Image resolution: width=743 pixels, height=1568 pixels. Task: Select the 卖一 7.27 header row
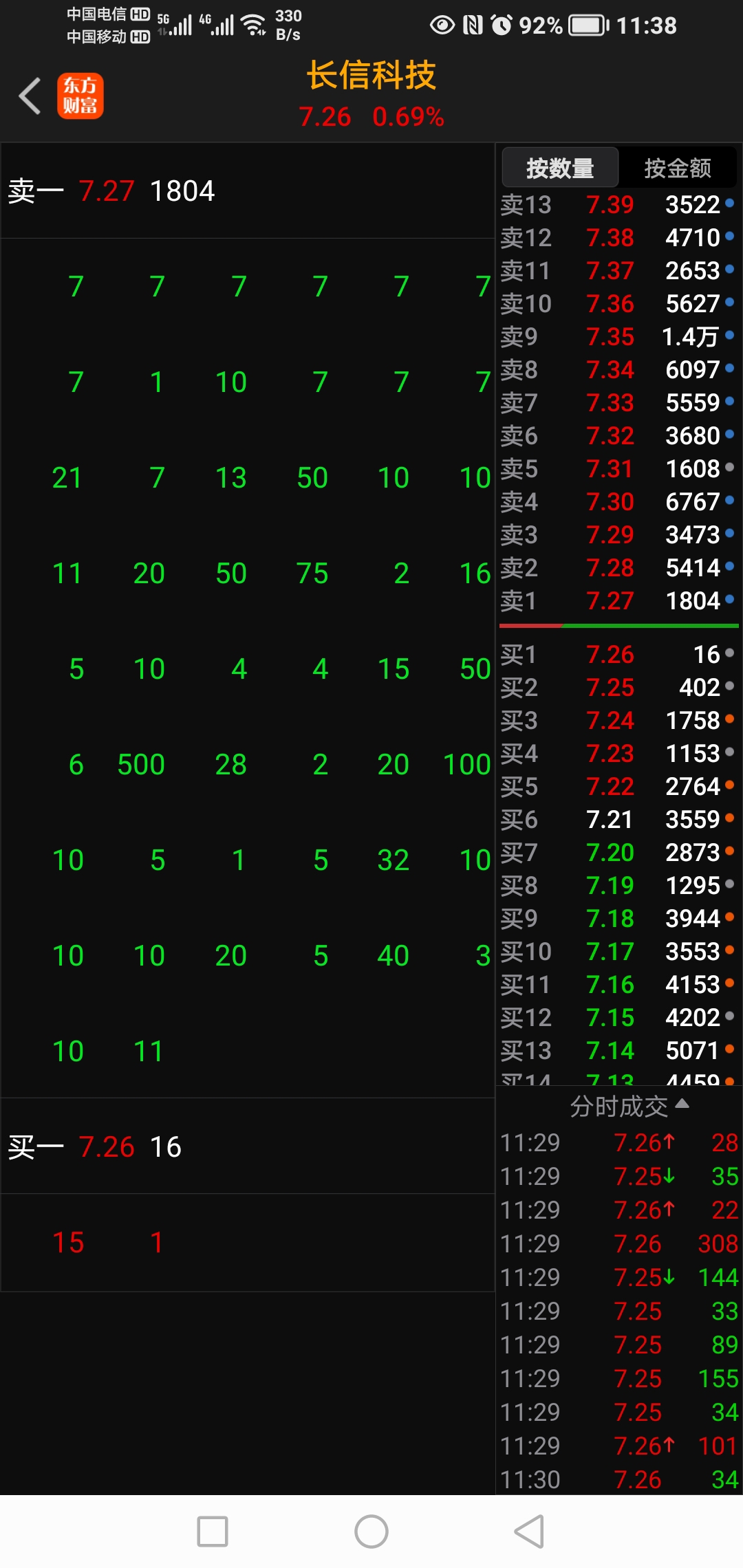(x=248, y=191)
